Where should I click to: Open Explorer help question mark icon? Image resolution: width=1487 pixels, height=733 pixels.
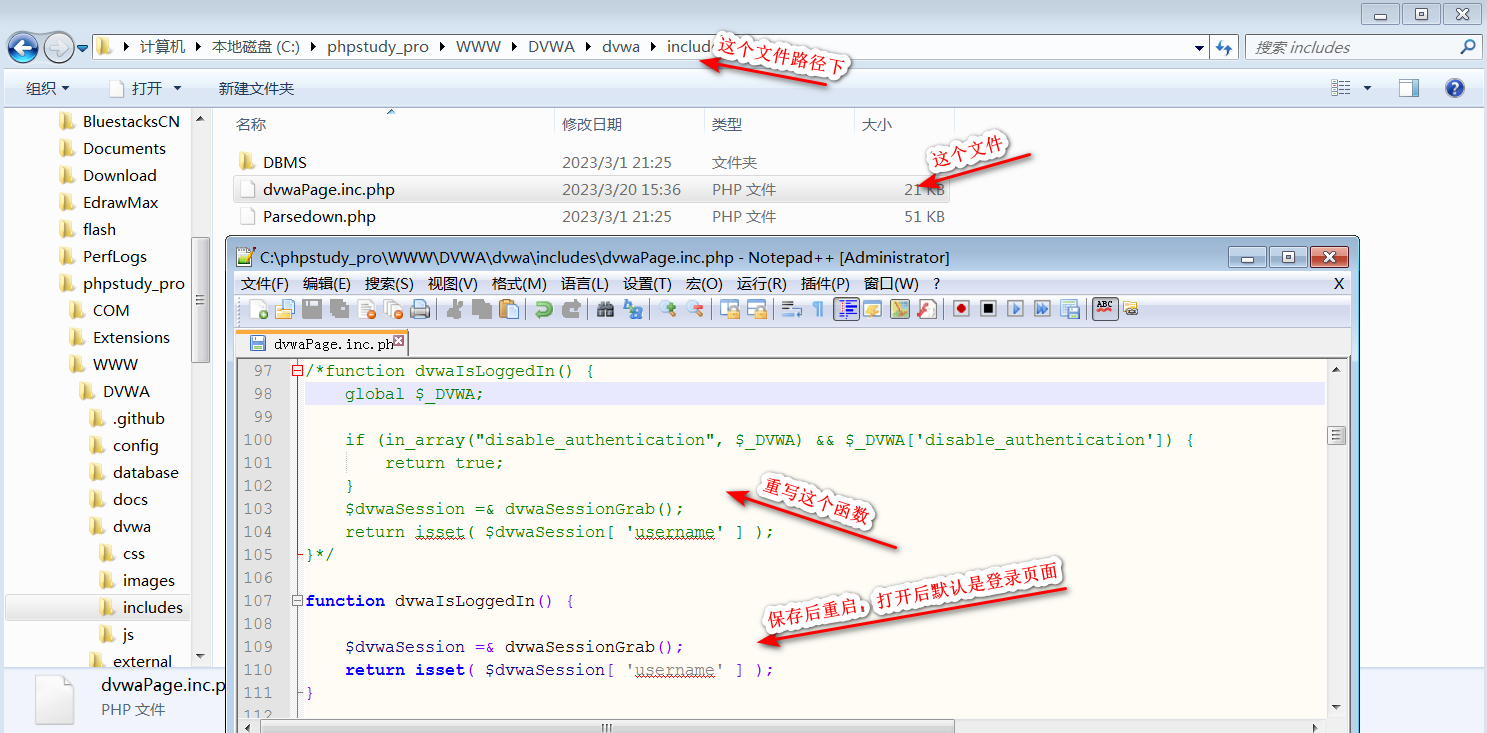pyautogui.click(x=1455, y=88)
